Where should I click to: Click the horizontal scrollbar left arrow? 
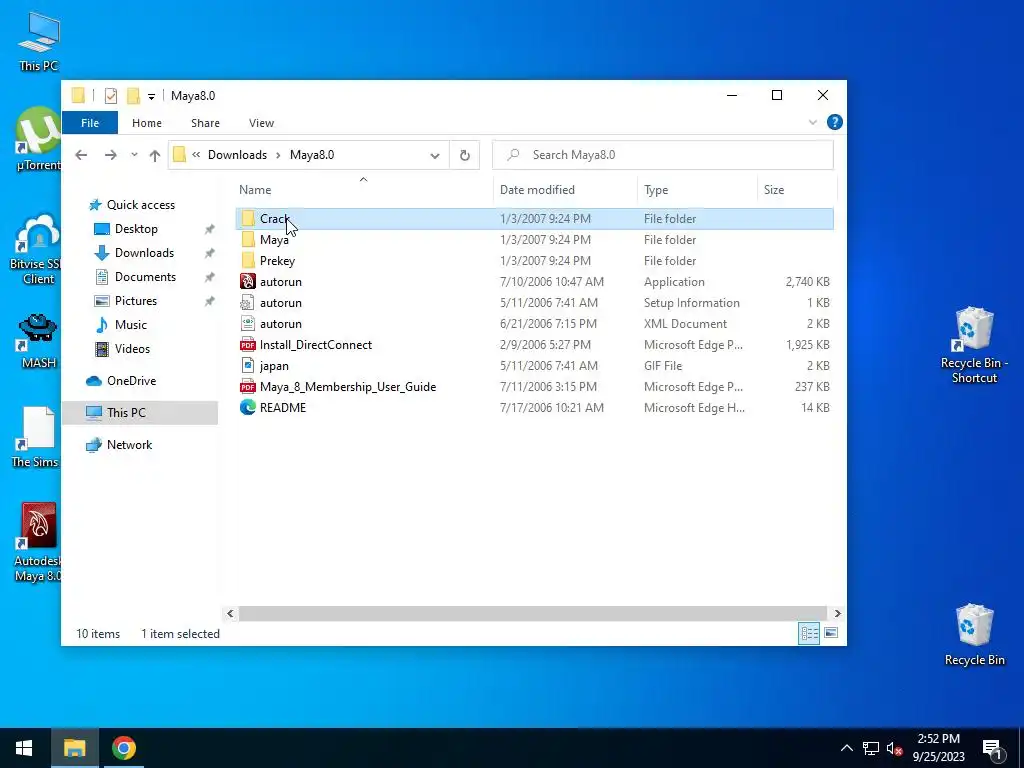(230, 613)
